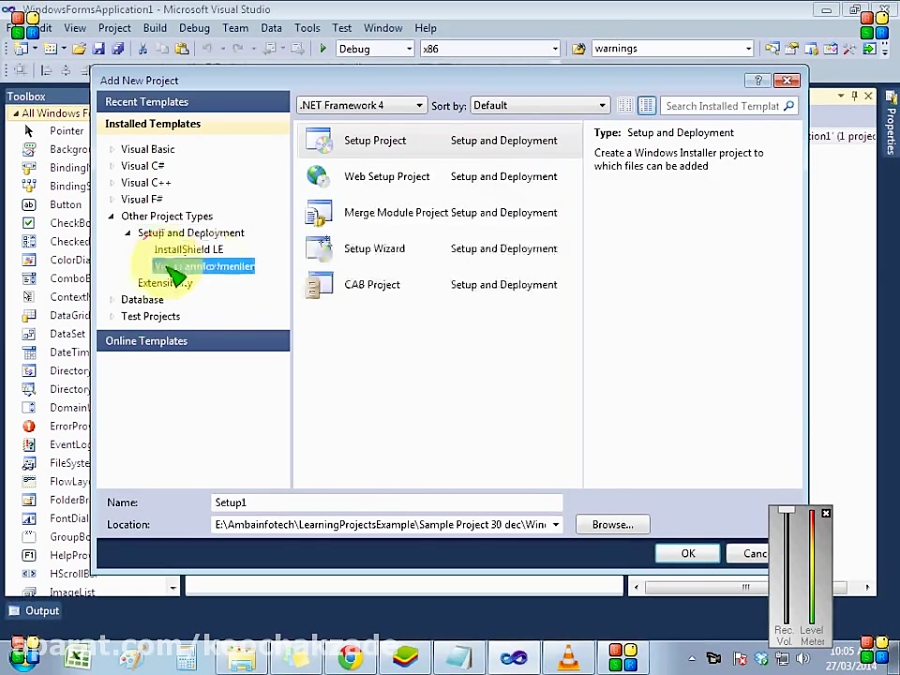Confirm with the OK button

click(x=687, y=553)
